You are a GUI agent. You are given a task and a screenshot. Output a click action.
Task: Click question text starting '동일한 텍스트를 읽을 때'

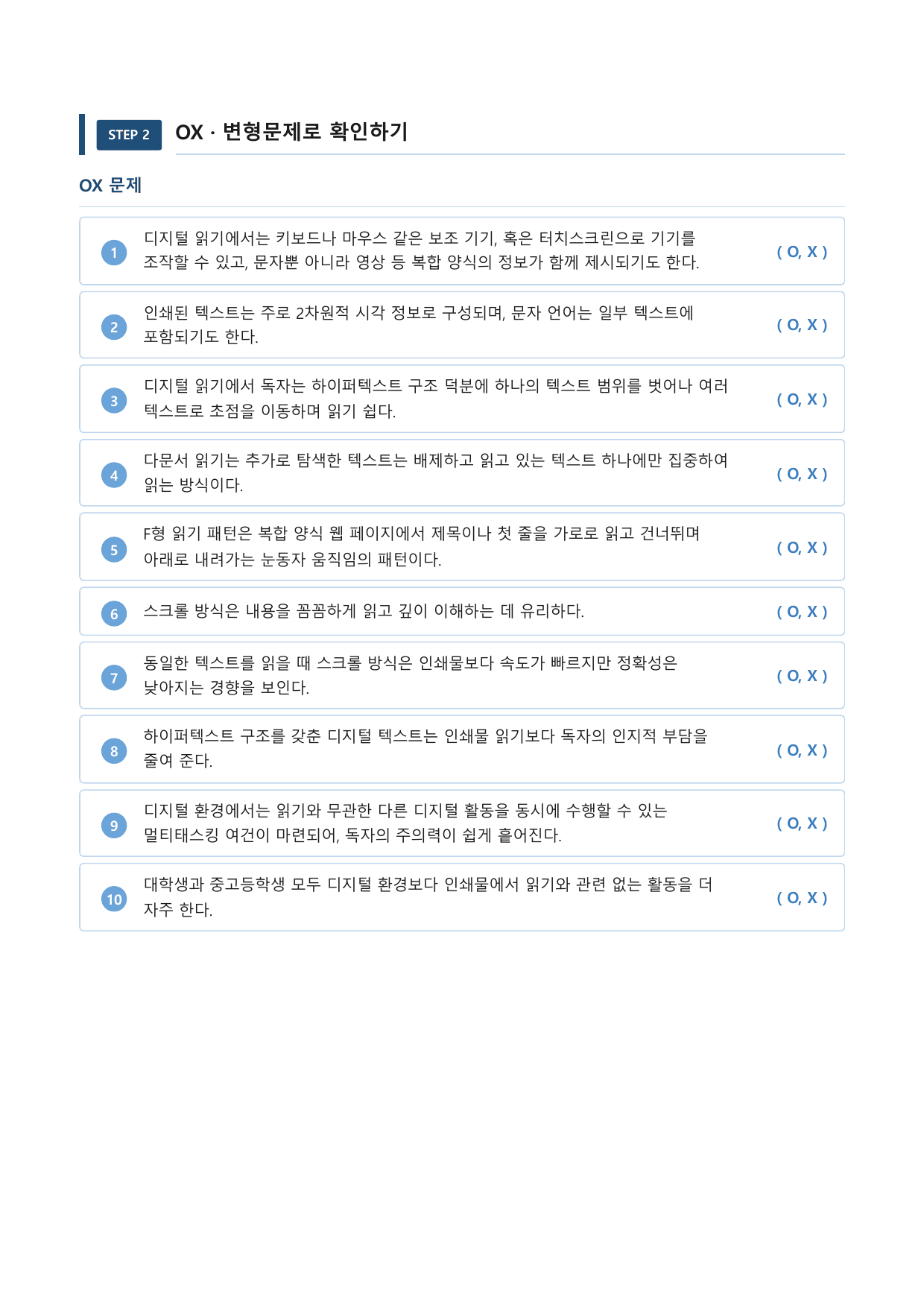(411, 675)
